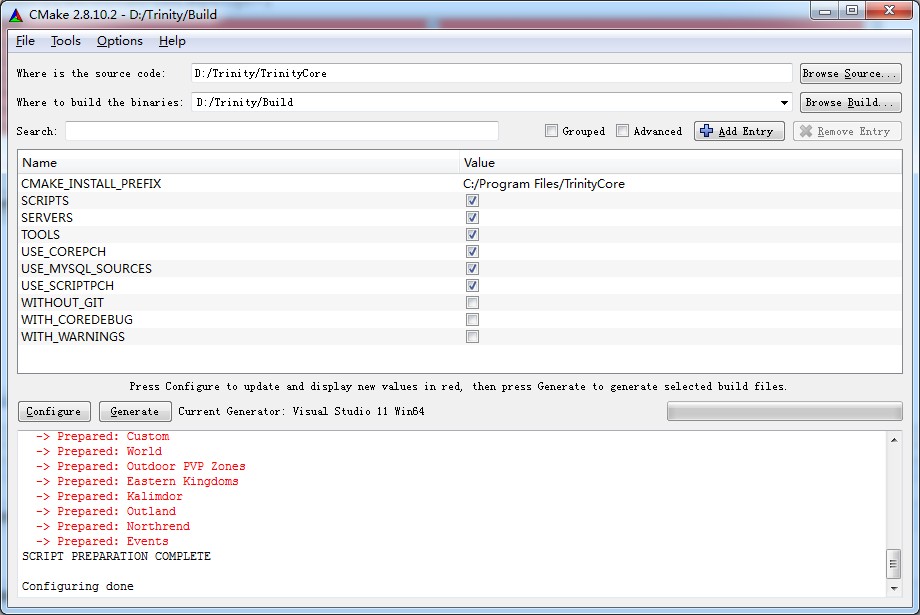Uncheck the SERVERS checkbox

point(472,218)
